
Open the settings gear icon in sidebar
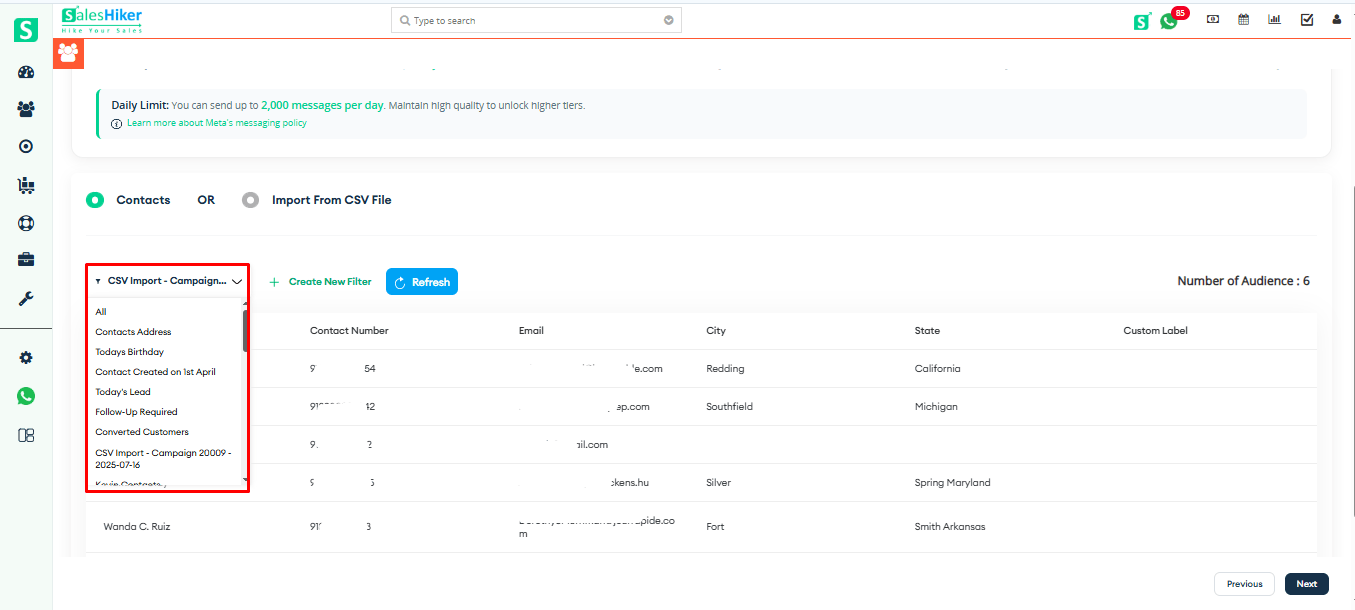[25, 357]
